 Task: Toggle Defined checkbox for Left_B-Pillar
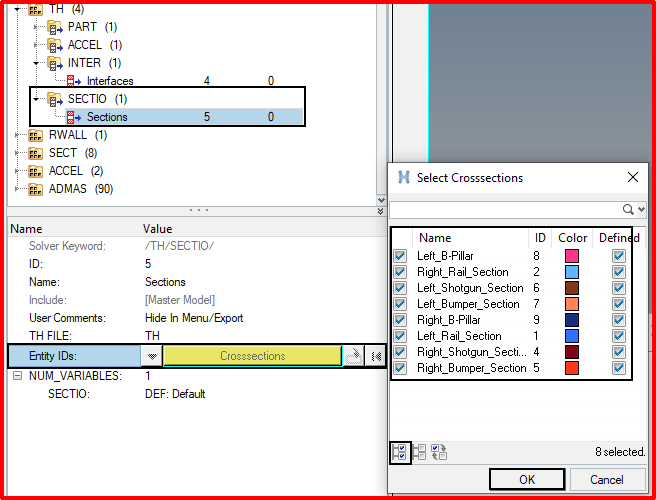tap(619, 256)
